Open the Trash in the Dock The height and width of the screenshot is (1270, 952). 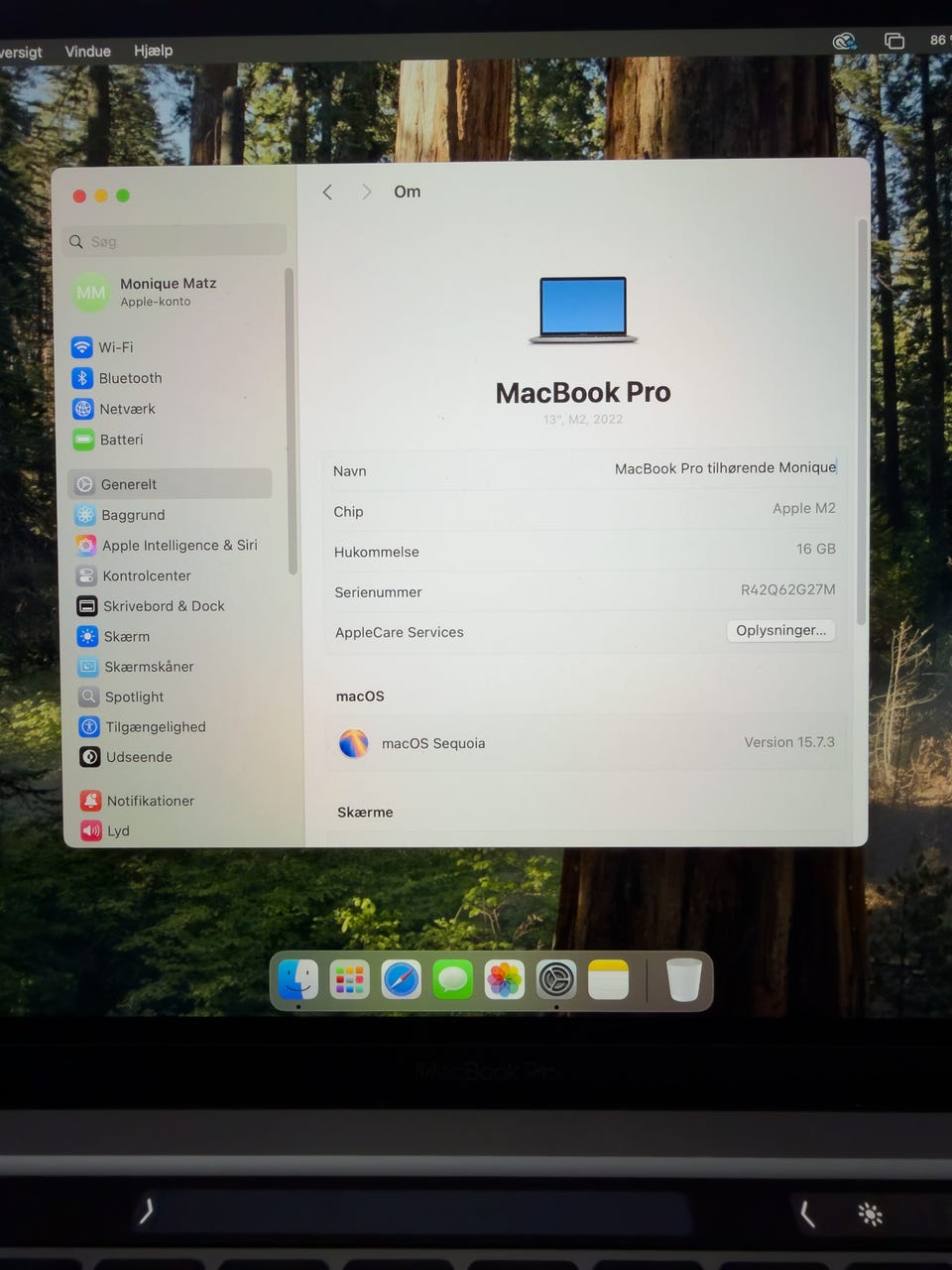click(683, 979)
